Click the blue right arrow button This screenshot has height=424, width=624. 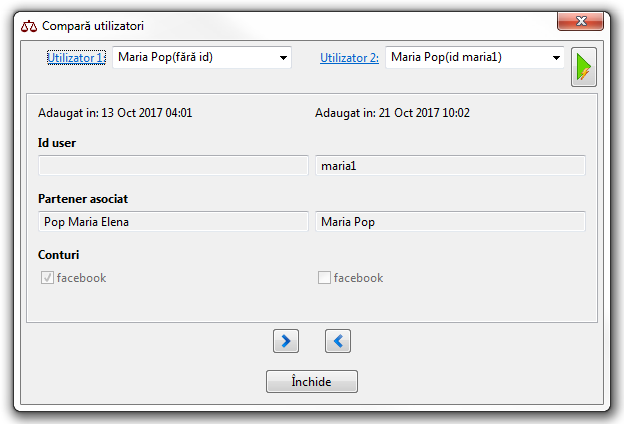pyautogui.click(x=286, y=341)
